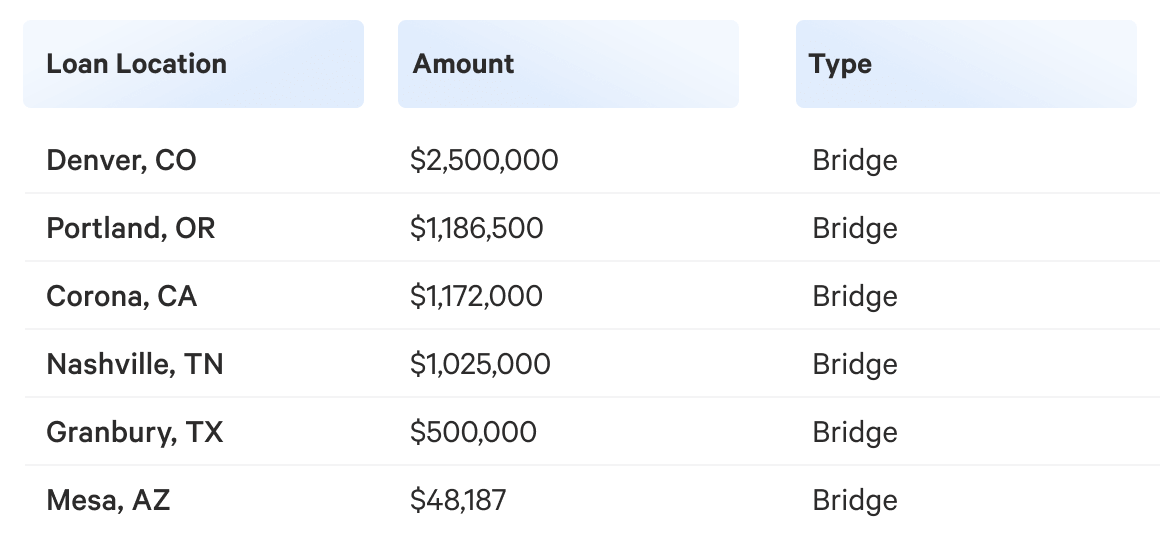Click the $1,186,500 amount cell
This screenshot has width=1160, height=533.
click(477, 228)
